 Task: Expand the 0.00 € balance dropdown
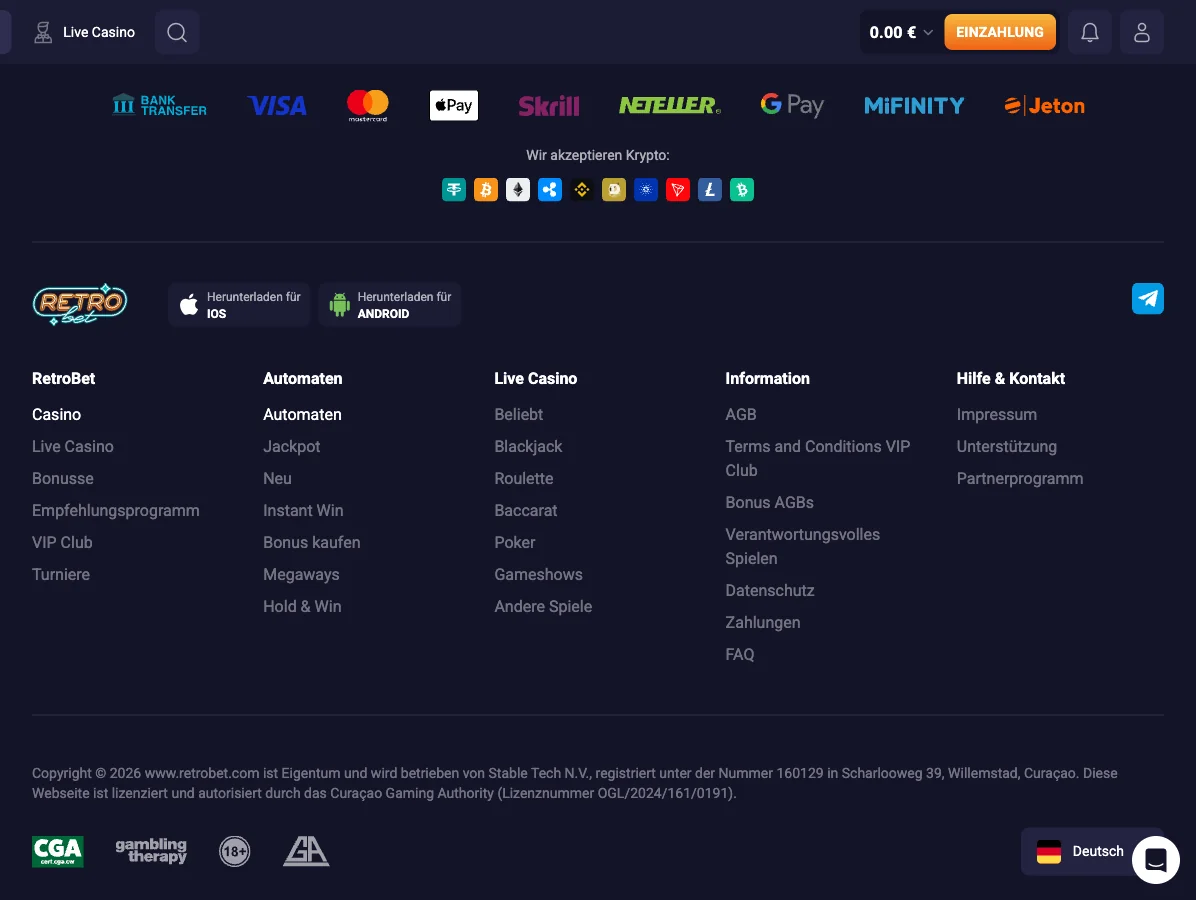[900, 32]
